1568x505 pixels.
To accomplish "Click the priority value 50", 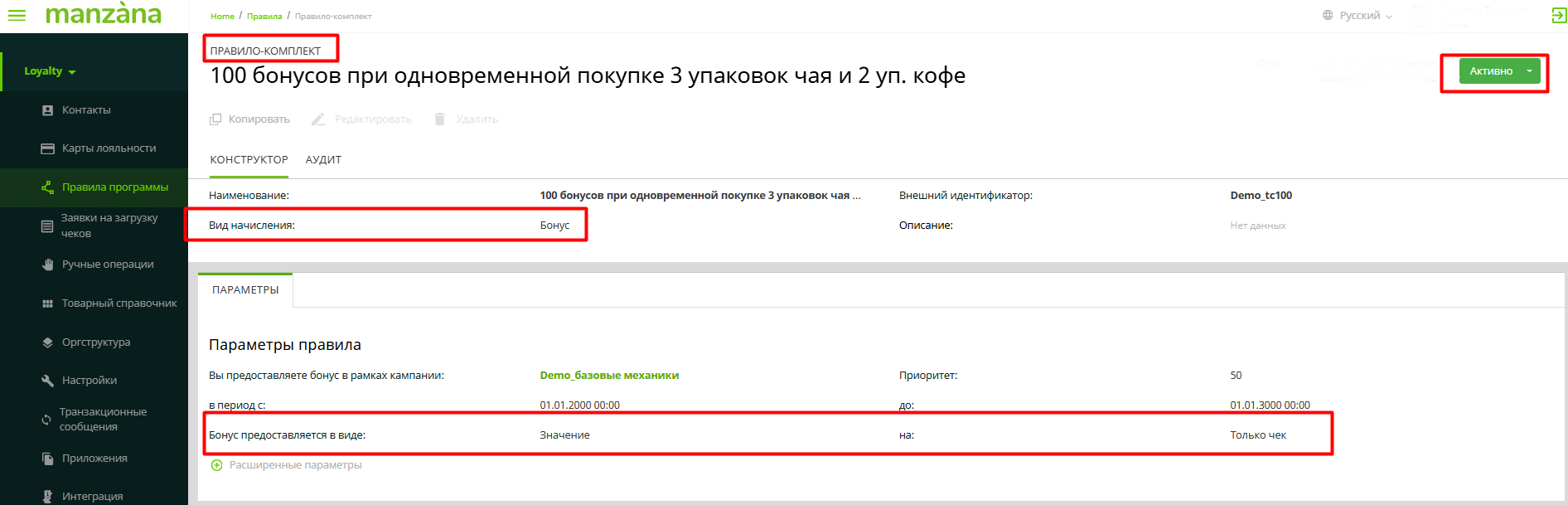I will click(1236, 376).
